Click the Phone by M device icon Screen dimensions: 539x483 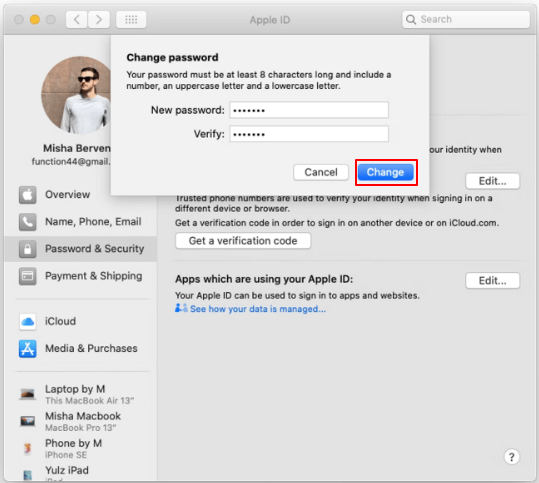point(28,448)
